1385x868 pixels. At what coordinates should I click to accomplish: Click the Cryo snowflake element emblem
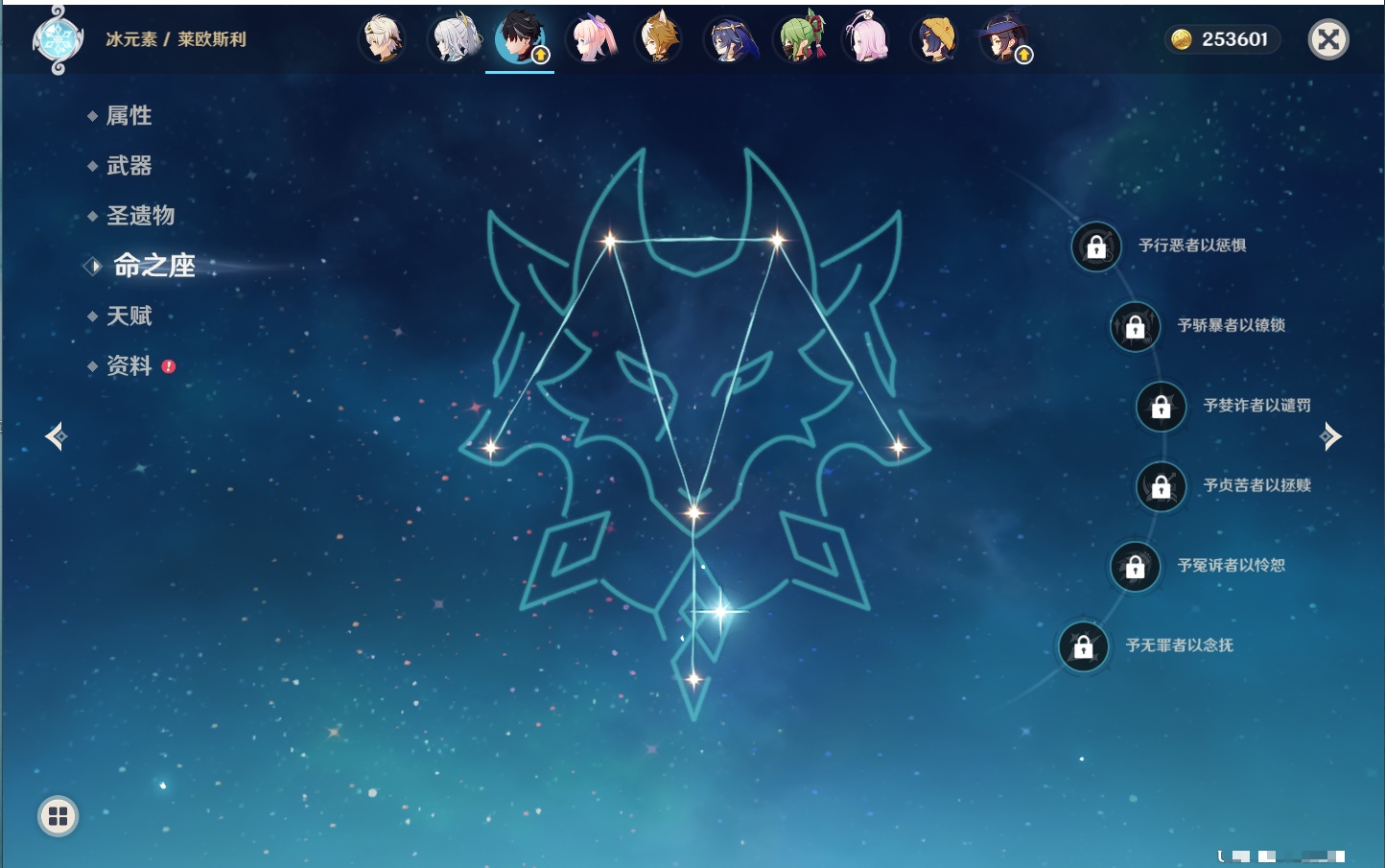pyautogui.click(x=58, y=40)
